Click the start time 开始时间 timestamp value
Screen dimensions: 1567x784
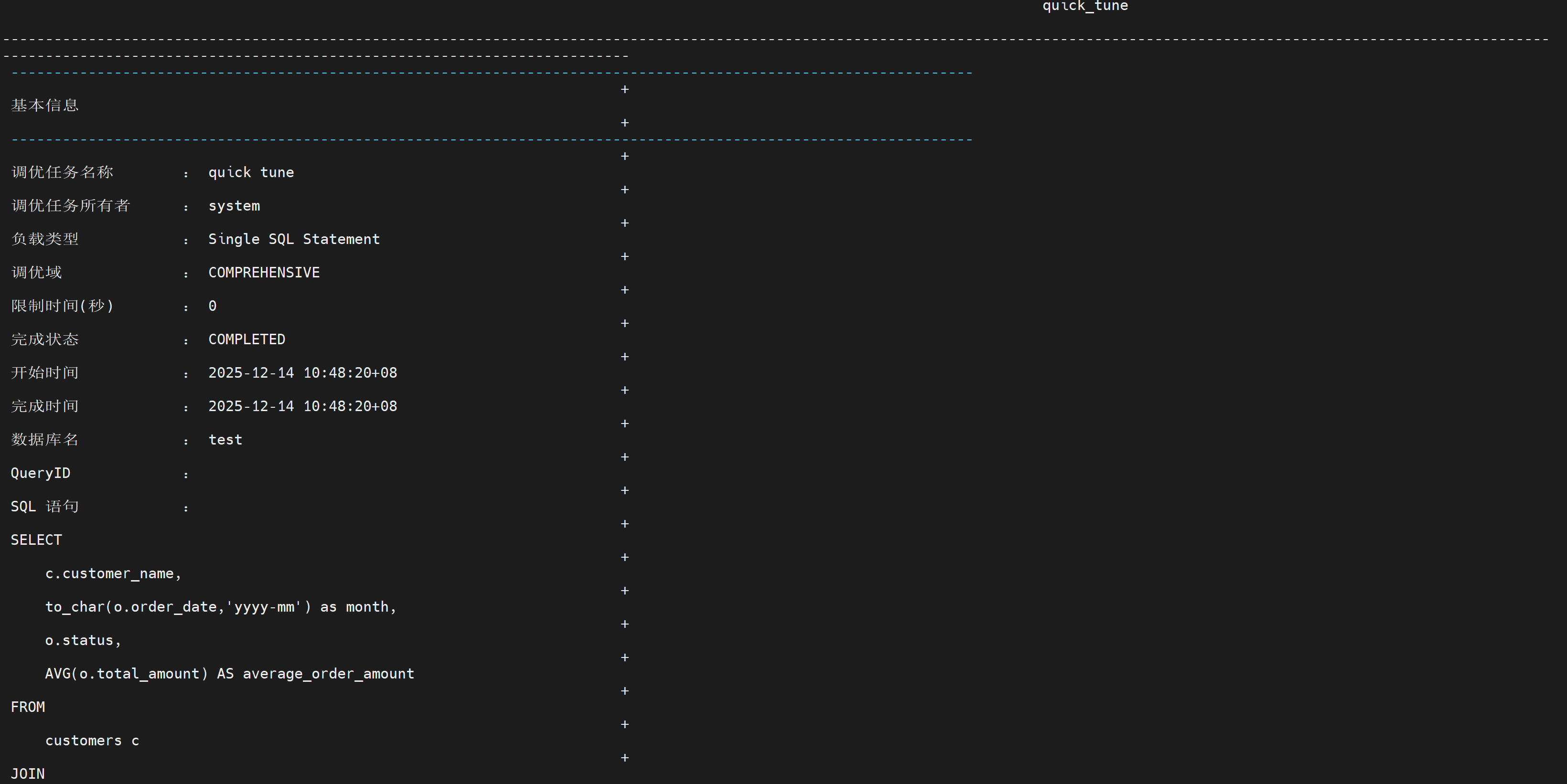coord(302,373)
